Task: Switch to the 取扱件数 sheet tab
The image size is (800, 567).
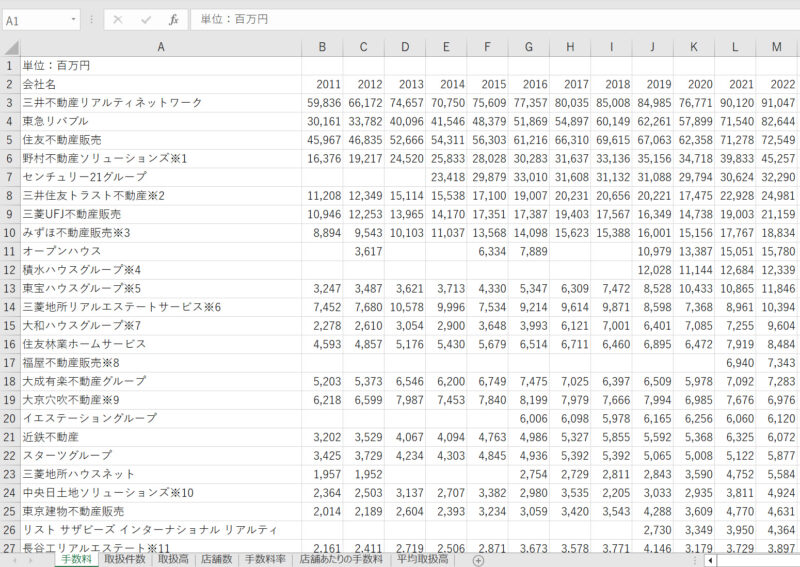Action: pos(127,560)
